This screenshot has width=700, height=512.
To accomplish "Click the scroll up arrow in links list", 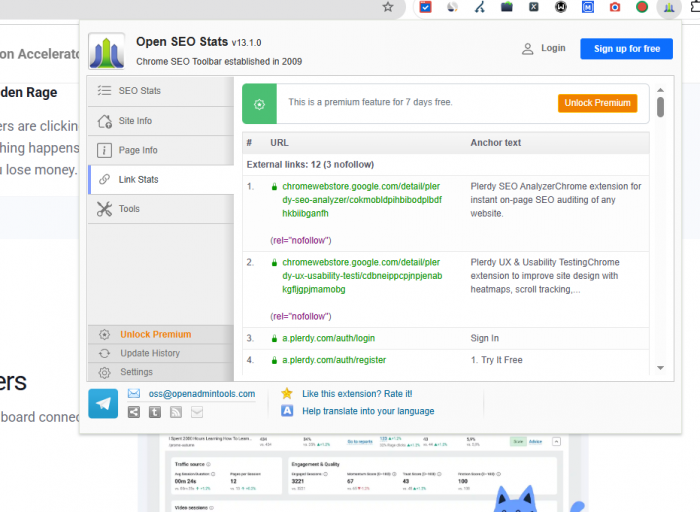I will (x=660, y=90).
